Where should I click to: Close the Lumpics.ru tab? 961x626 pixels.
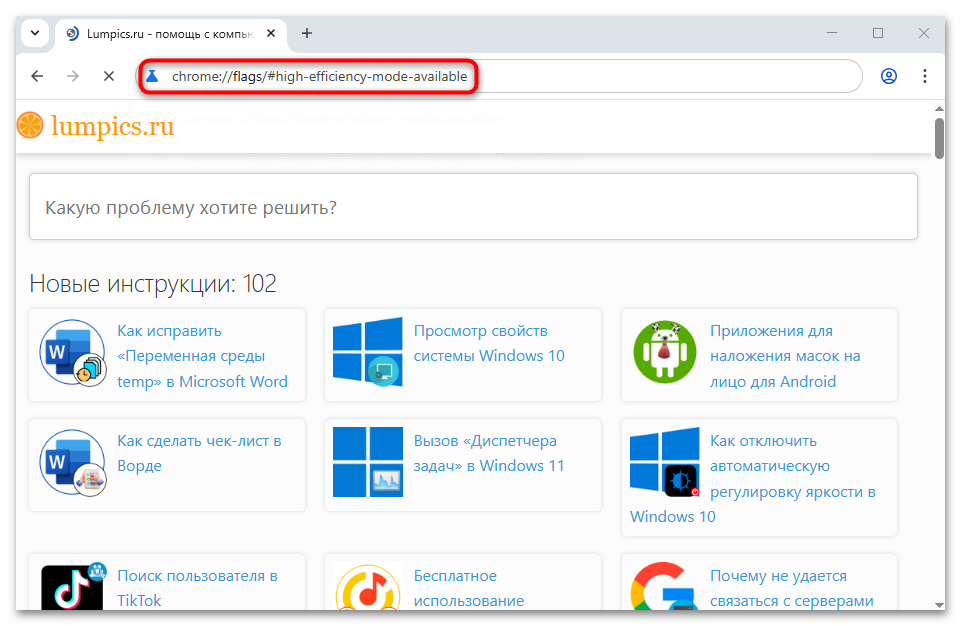[271, 33]
